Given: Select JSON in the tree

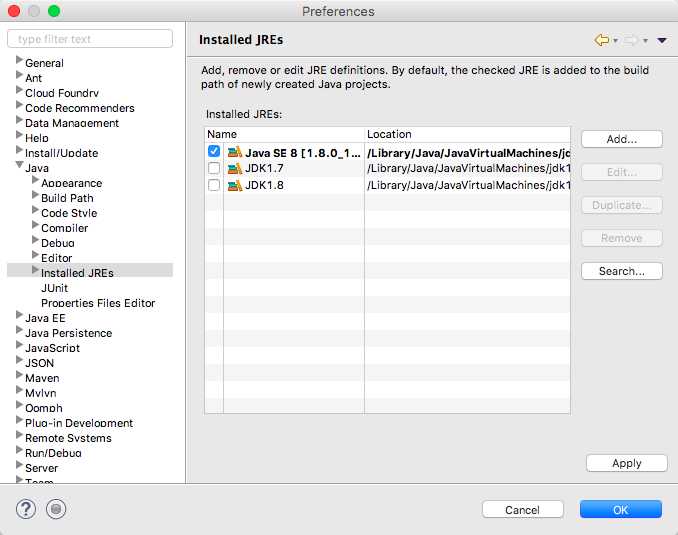Looking at the screenshot, I should (40, 363).
